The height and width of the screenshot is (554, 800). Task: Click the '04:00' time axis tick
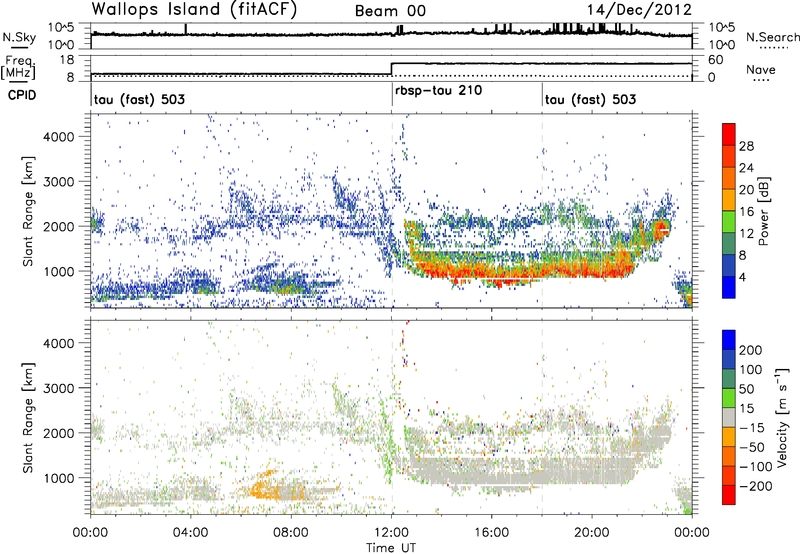[191, 533]
